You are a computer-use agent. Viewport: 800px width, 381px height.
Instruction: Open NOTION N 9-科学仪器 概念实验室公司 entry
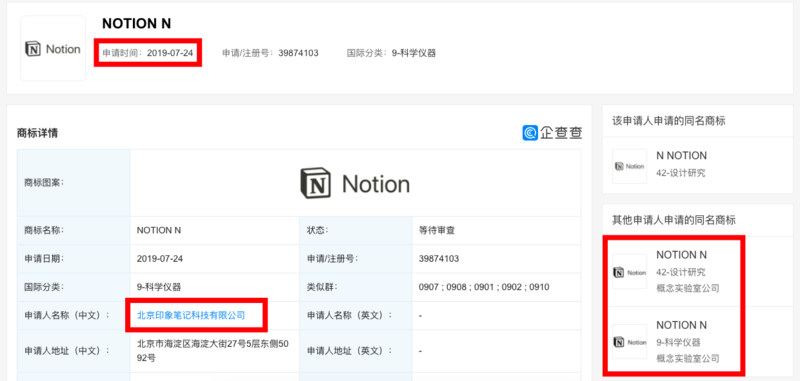point(688,342)
